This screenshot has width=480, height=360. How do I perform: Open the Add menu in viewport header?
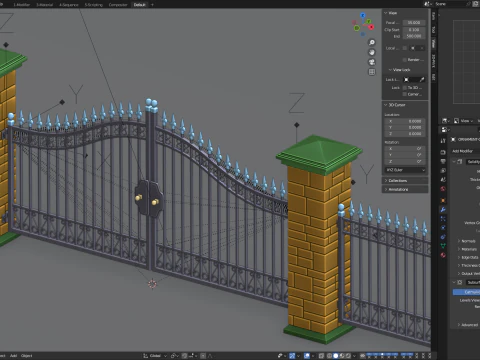(x=13, y=356)
